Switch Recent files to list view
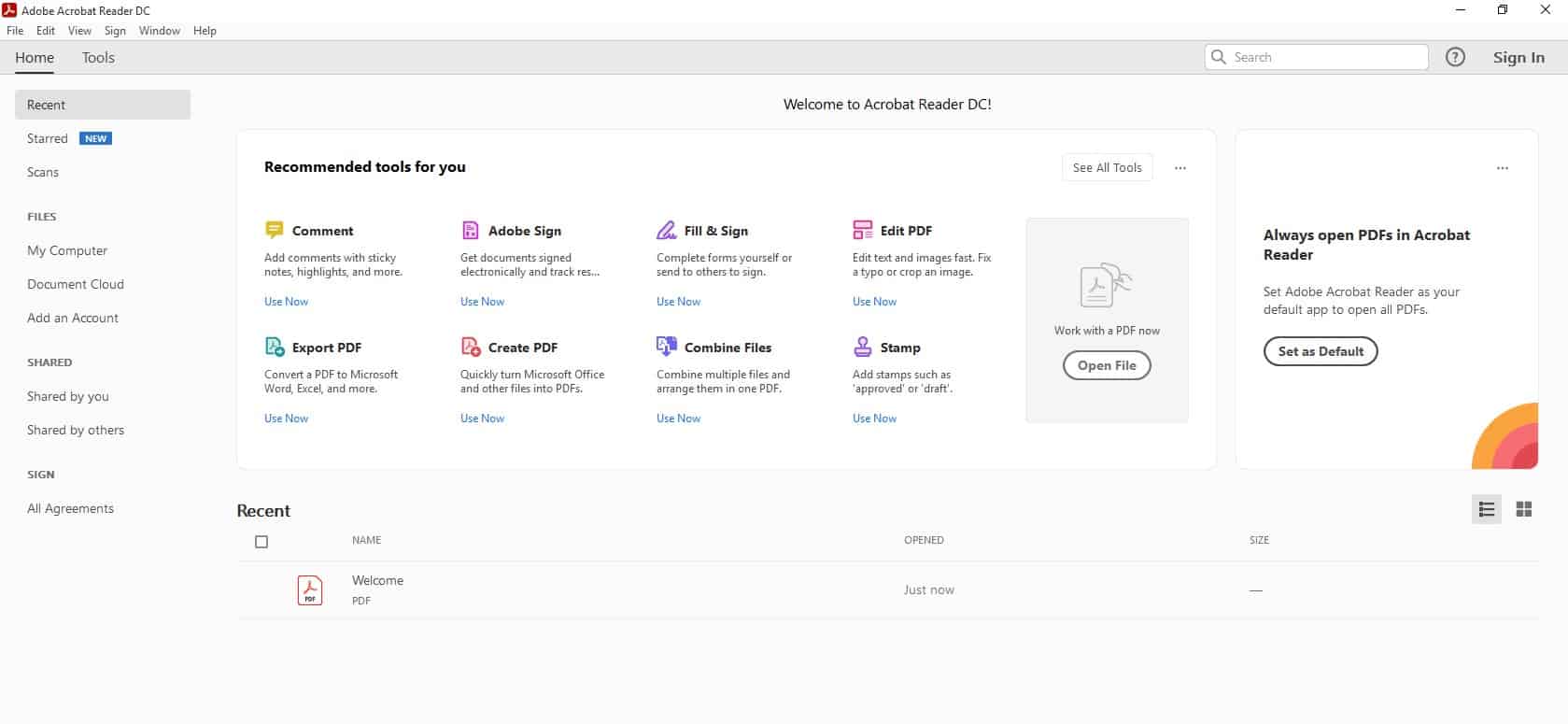The image size is (1568, 724). [x=1487, y=509]
